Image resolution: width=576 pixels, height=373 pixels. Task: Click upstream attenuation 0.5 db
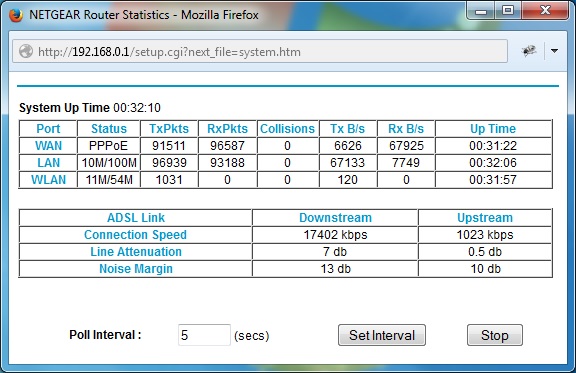[x=485, y=252]
